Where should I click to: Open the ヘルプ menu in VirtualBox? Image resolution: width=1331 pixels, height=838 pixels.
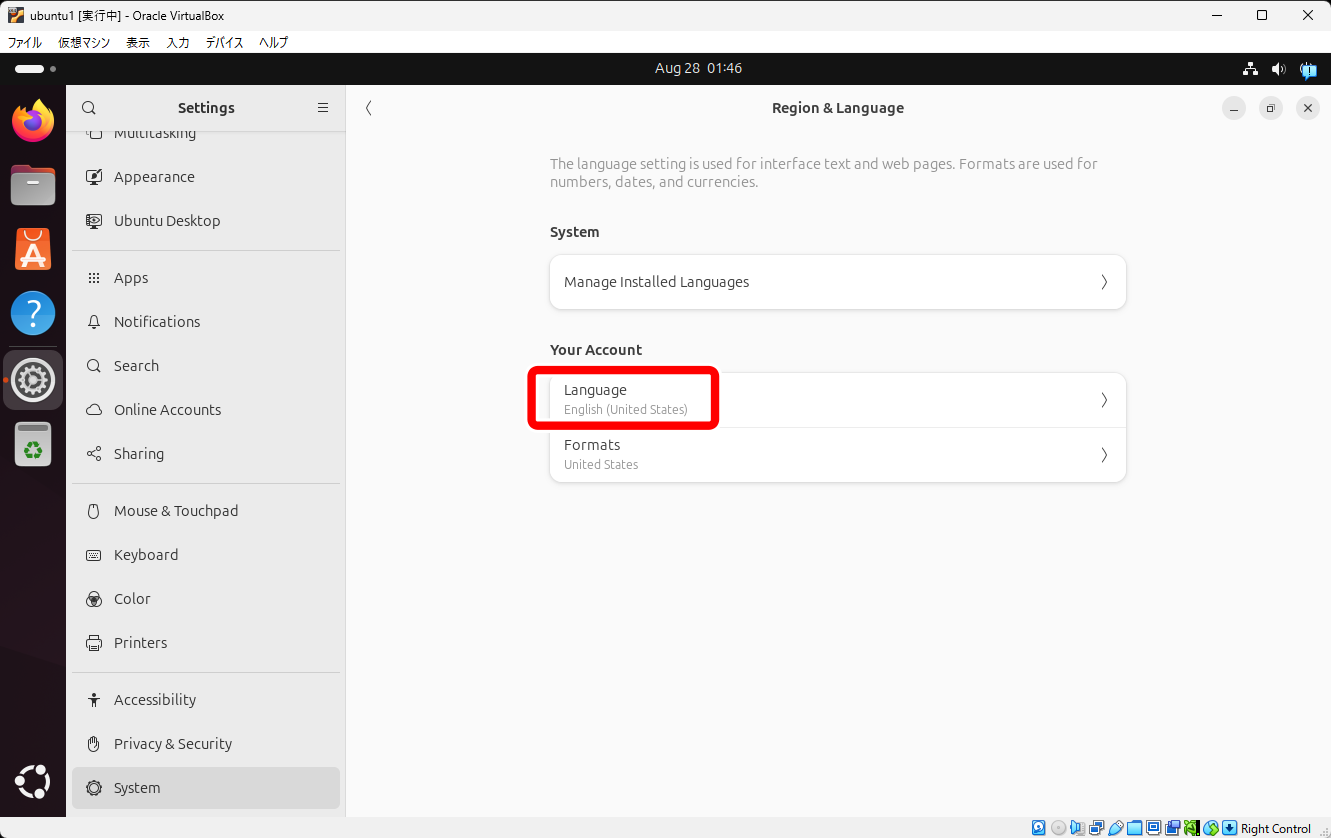pyautogui.click(x=273, y=43)
